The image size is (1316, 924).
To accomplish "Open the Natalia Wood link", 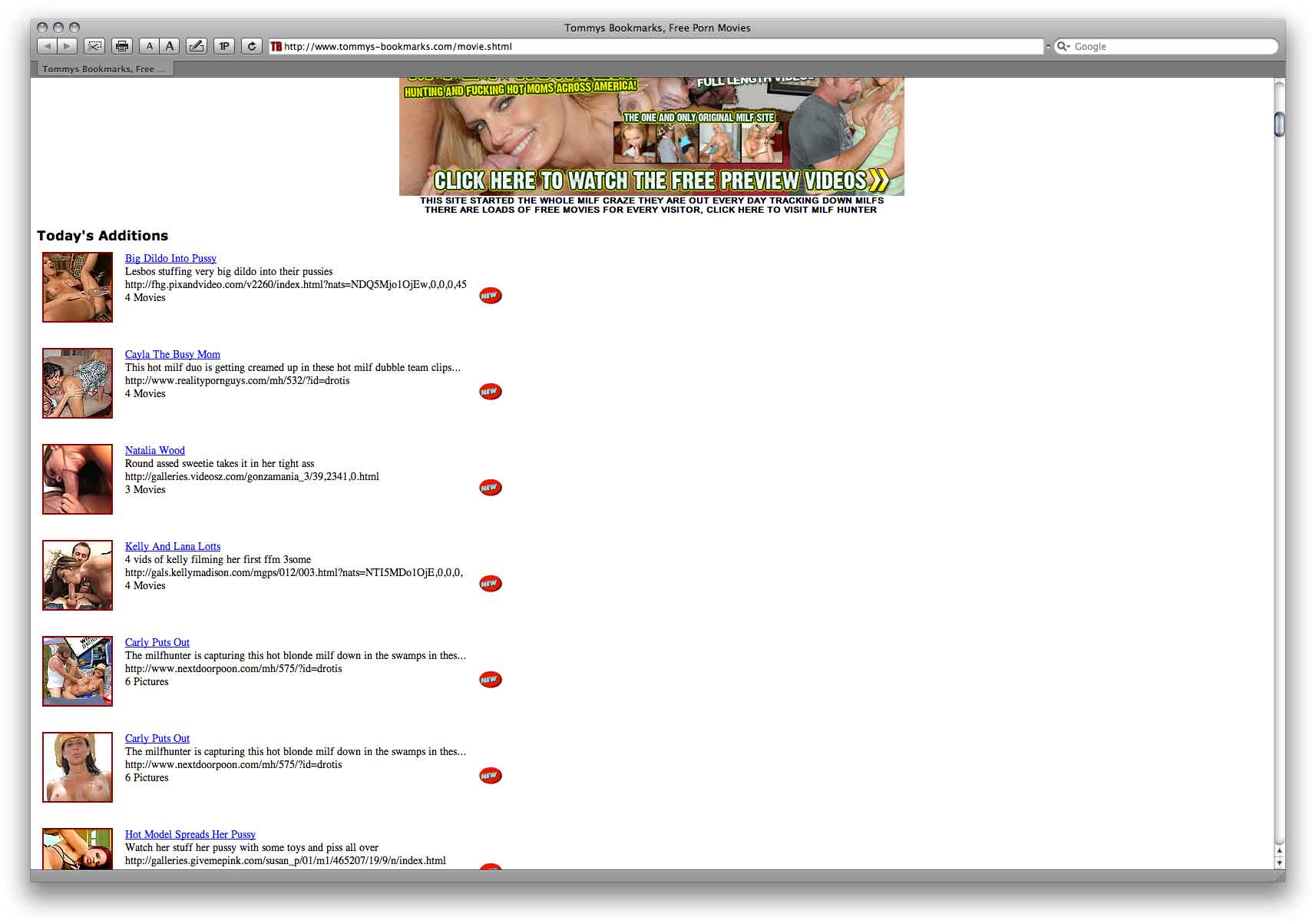I will point(155,450).
